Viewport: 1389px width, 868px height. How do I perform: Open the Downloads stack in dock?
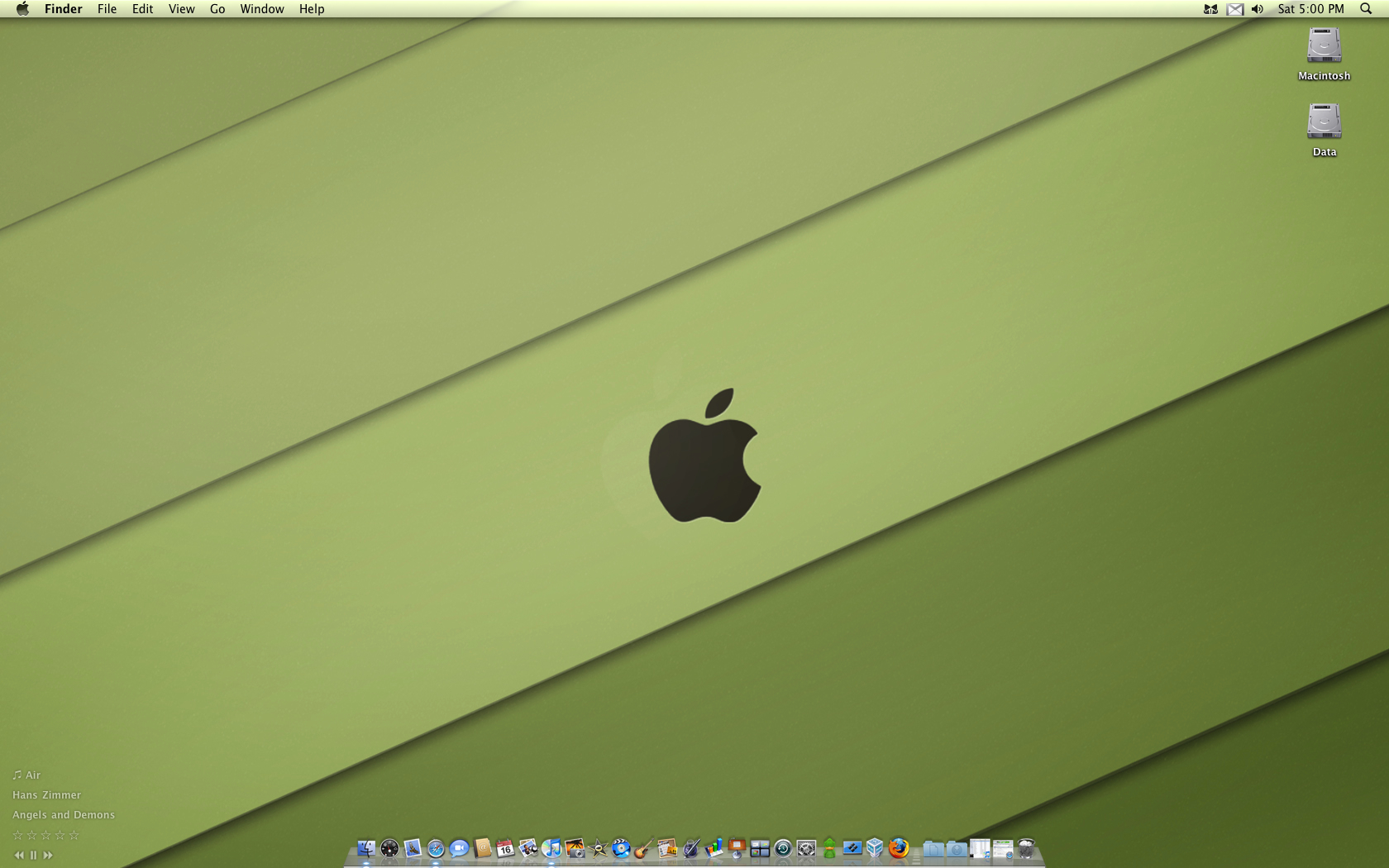957,849
